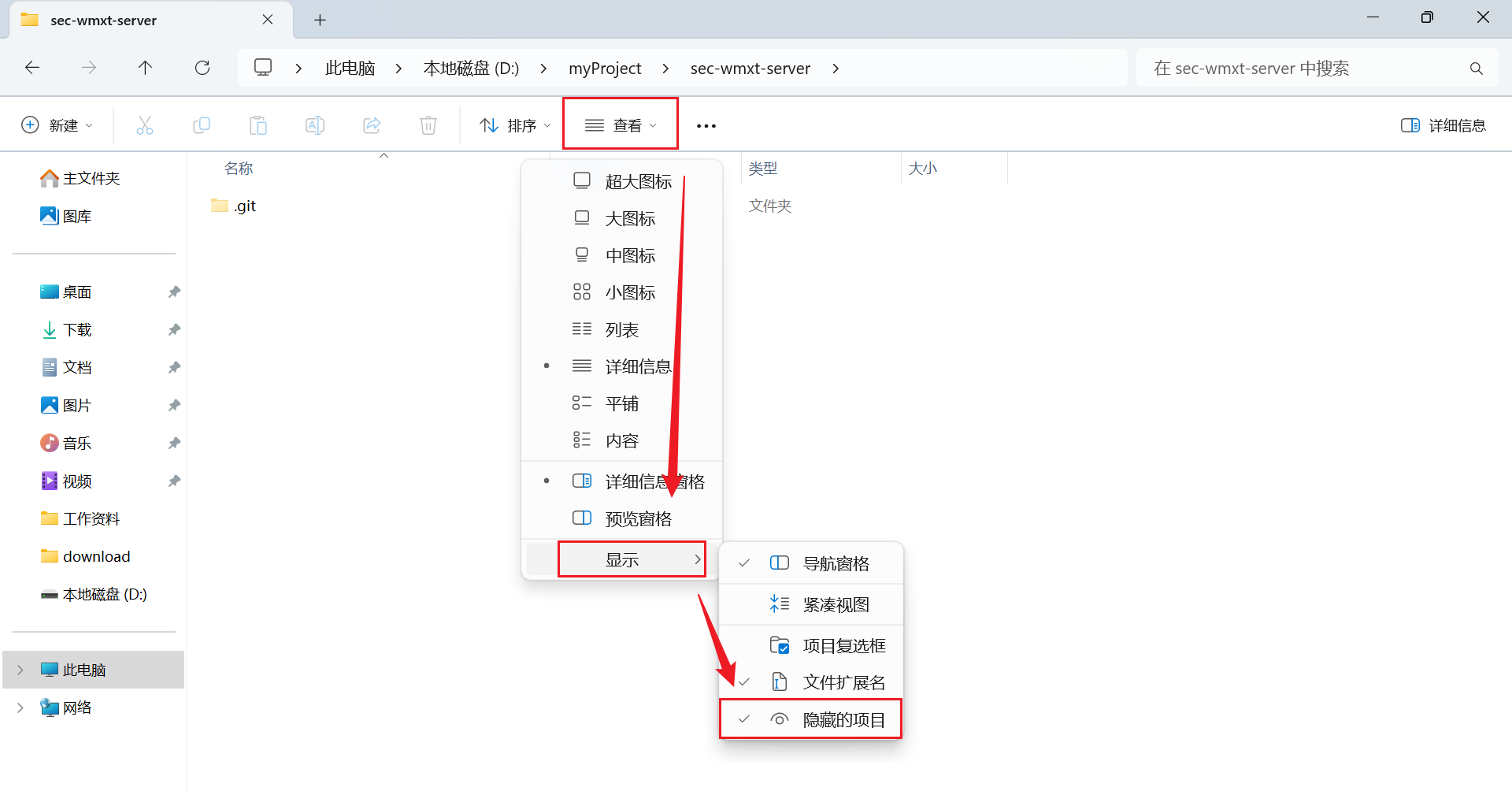
Task: Click the Back navigation arrow
Action: tap(32, 68)
